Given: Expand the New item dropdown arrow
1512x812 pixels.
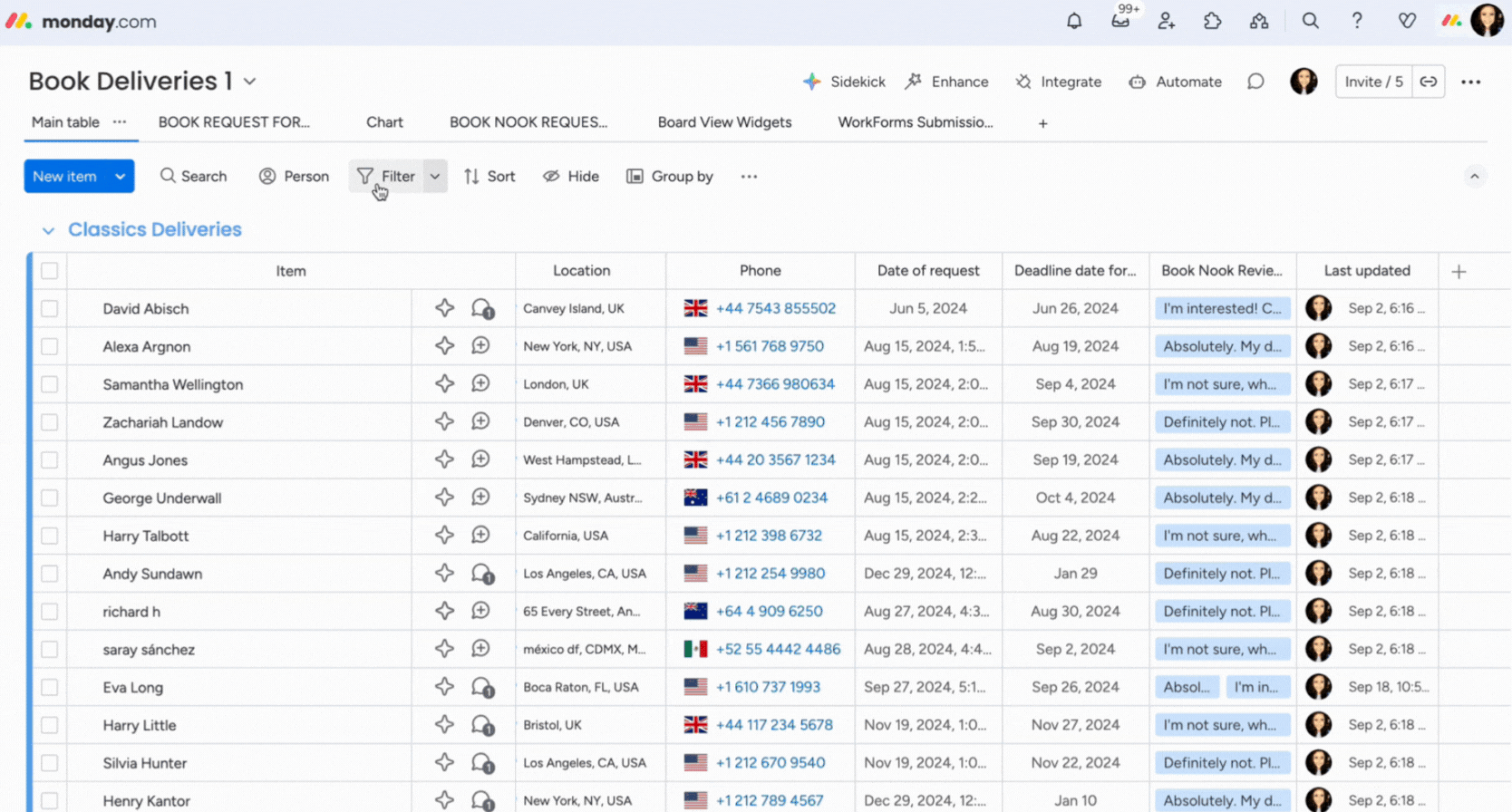Looking at the screenshot, I should click(120, 177).
